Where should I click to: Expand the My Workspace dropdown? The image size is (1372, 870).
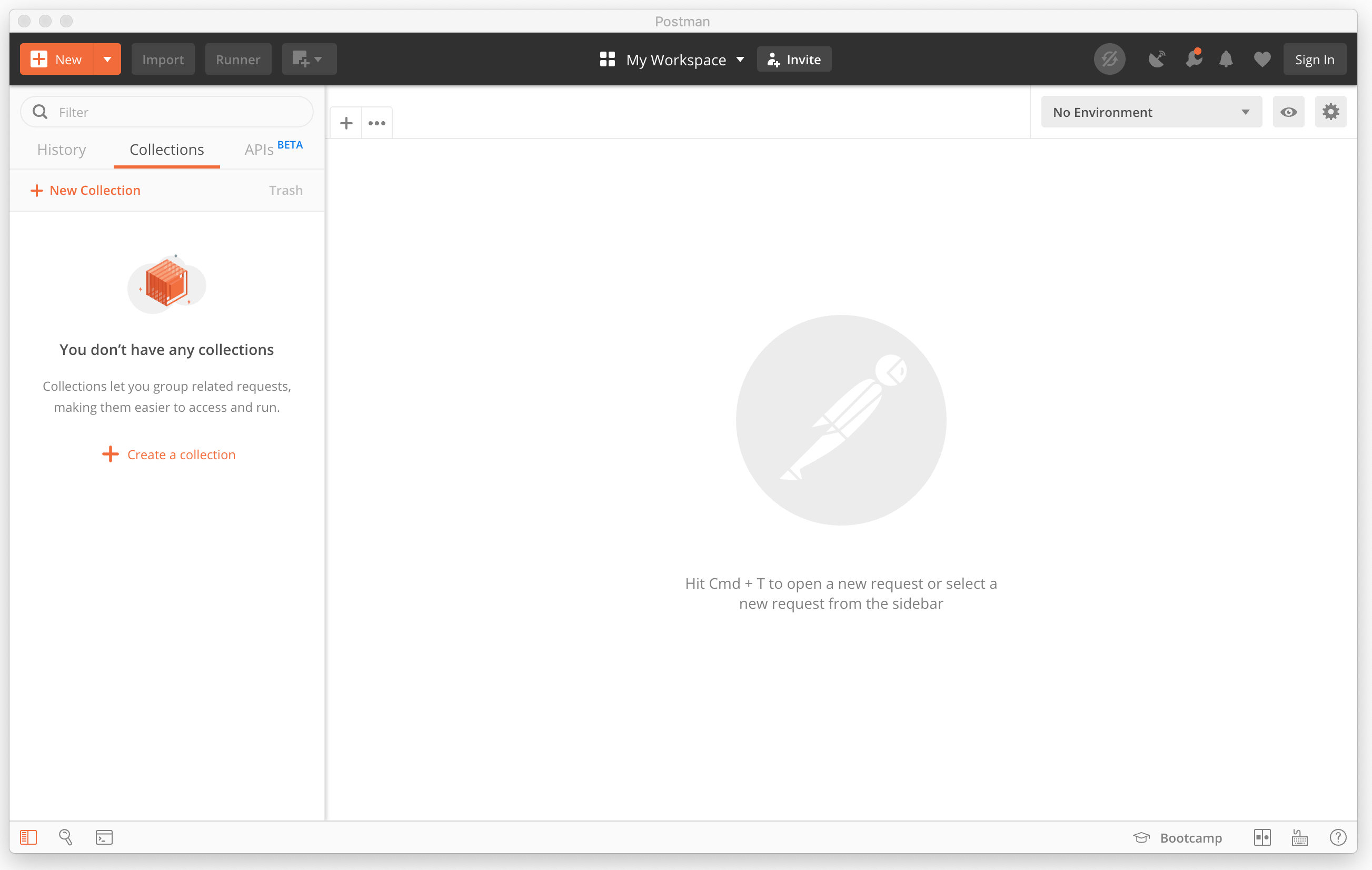tap(741, 59)
